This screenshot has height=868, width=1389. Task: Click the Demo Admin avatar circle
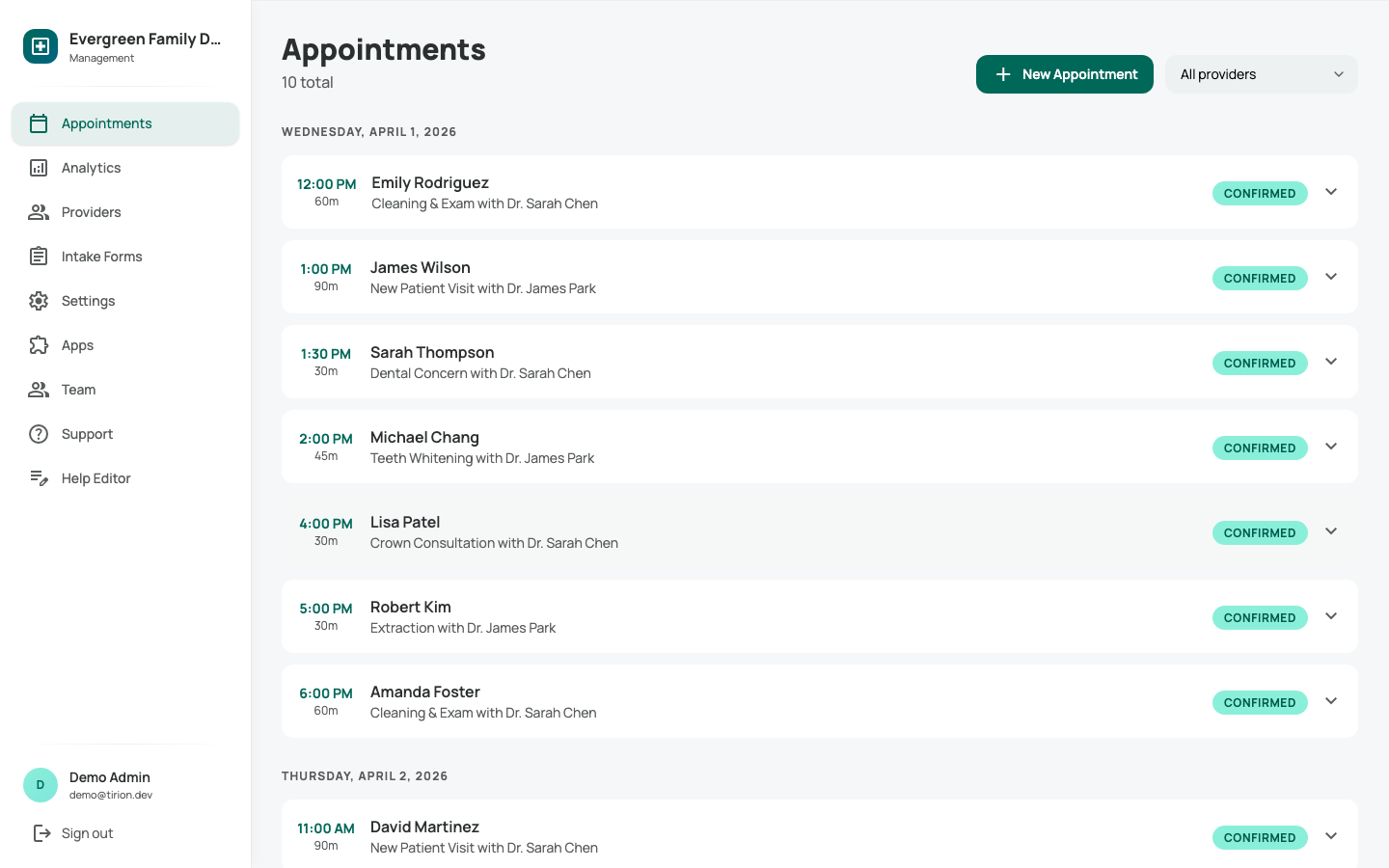40,784
